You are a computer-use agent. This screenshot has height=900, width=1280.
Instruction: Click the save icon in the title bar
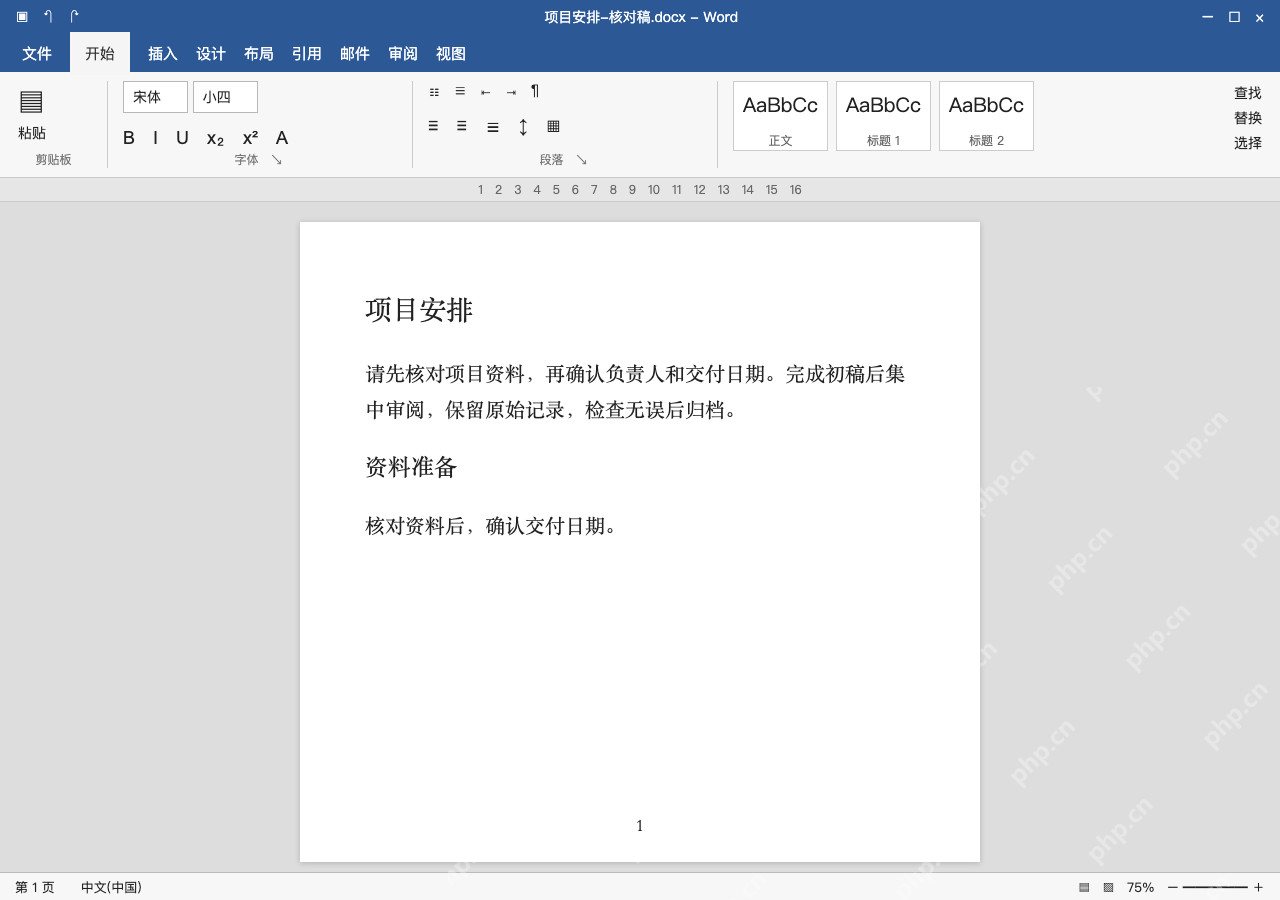coord(22,16)
